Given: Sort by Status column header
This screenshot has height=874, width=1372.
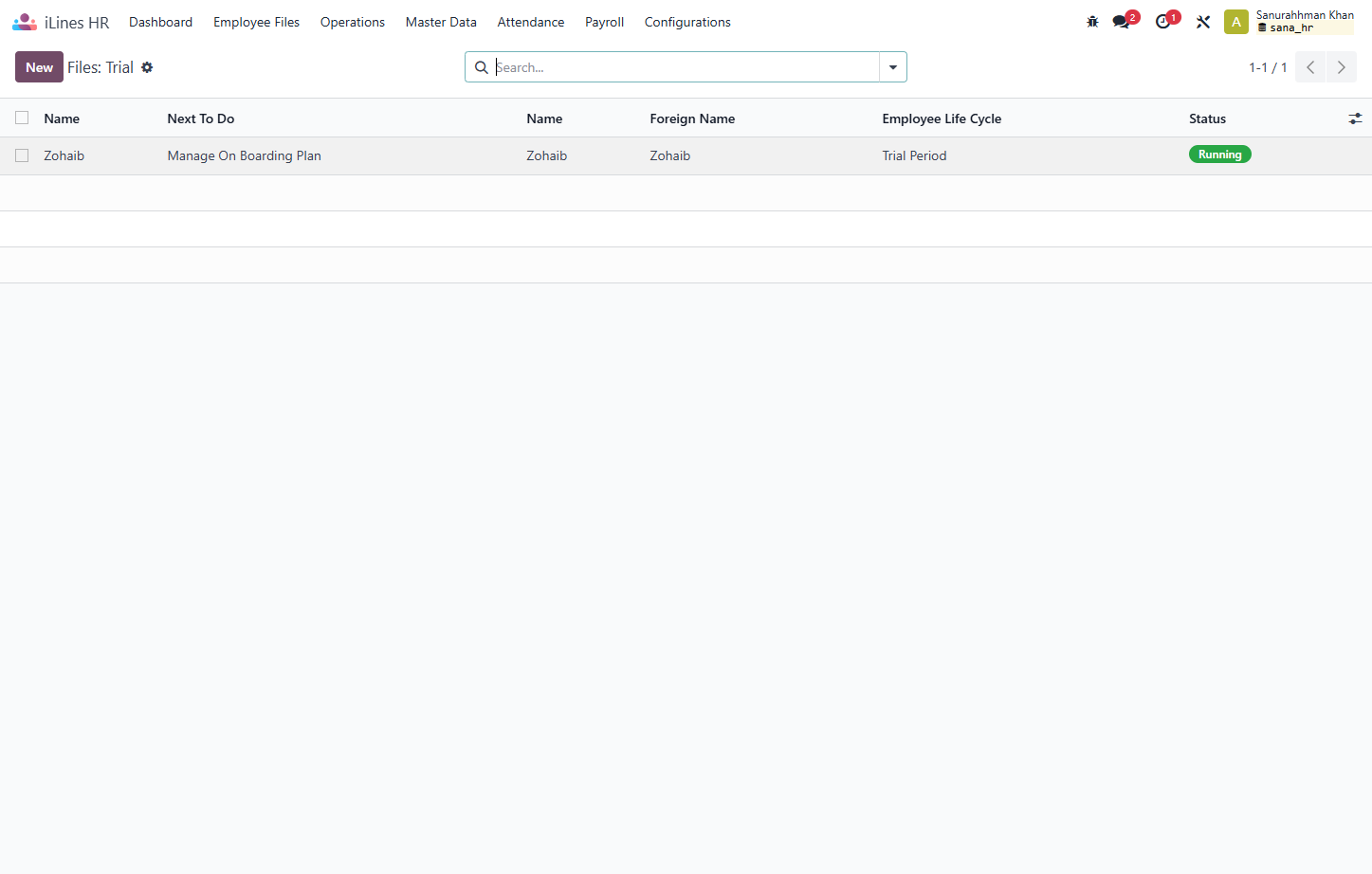Looking at the screenshot, I should tap(1207, 118).
